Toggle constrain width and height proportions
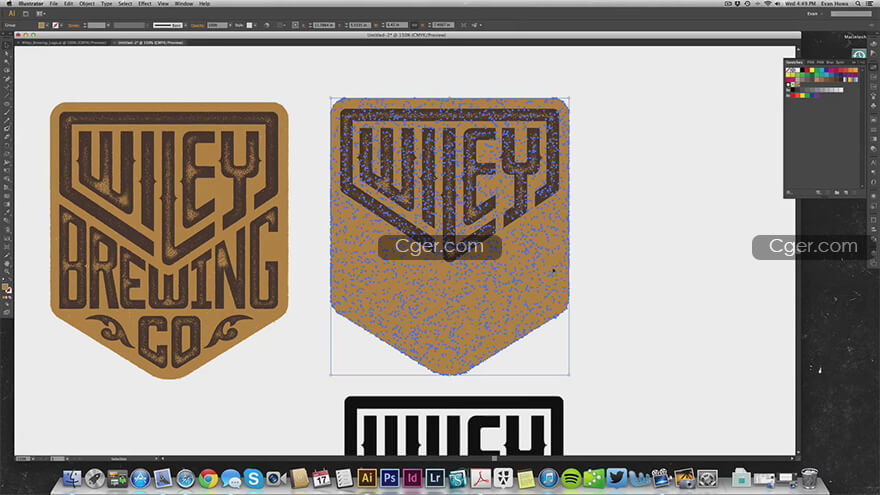This screenshot has height=495, width=880. pyautogui.click(x=415, y=25)
